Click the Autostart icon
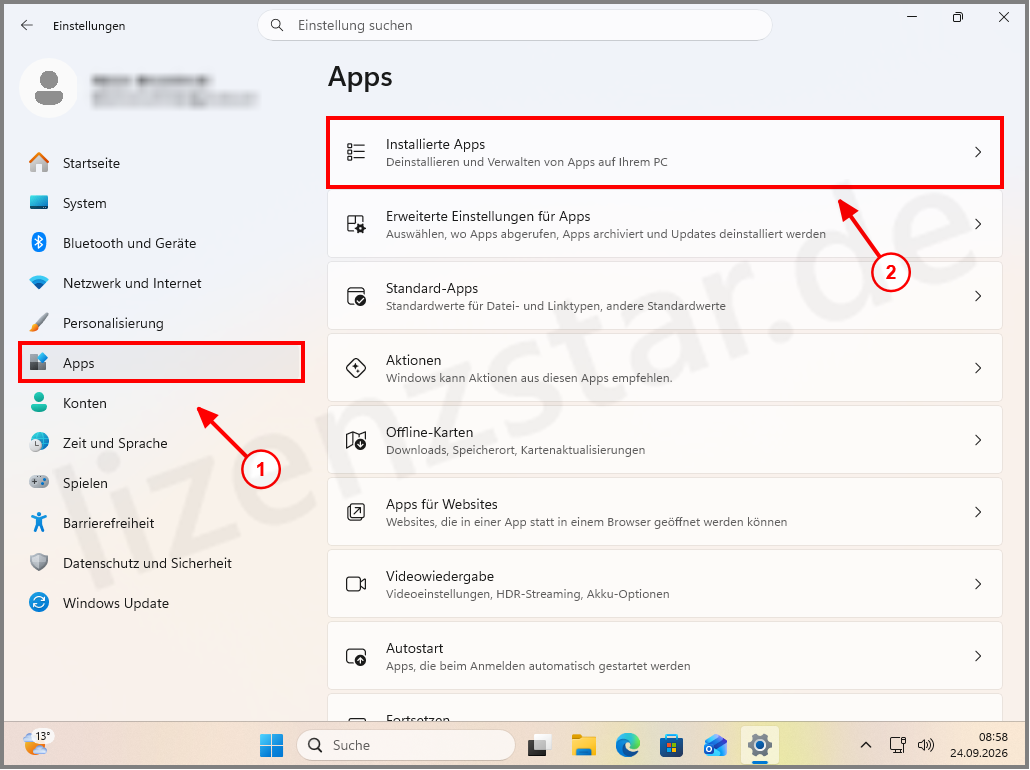Image resolution: width=1030 pixels, height=770 pixels. point(356,656)
